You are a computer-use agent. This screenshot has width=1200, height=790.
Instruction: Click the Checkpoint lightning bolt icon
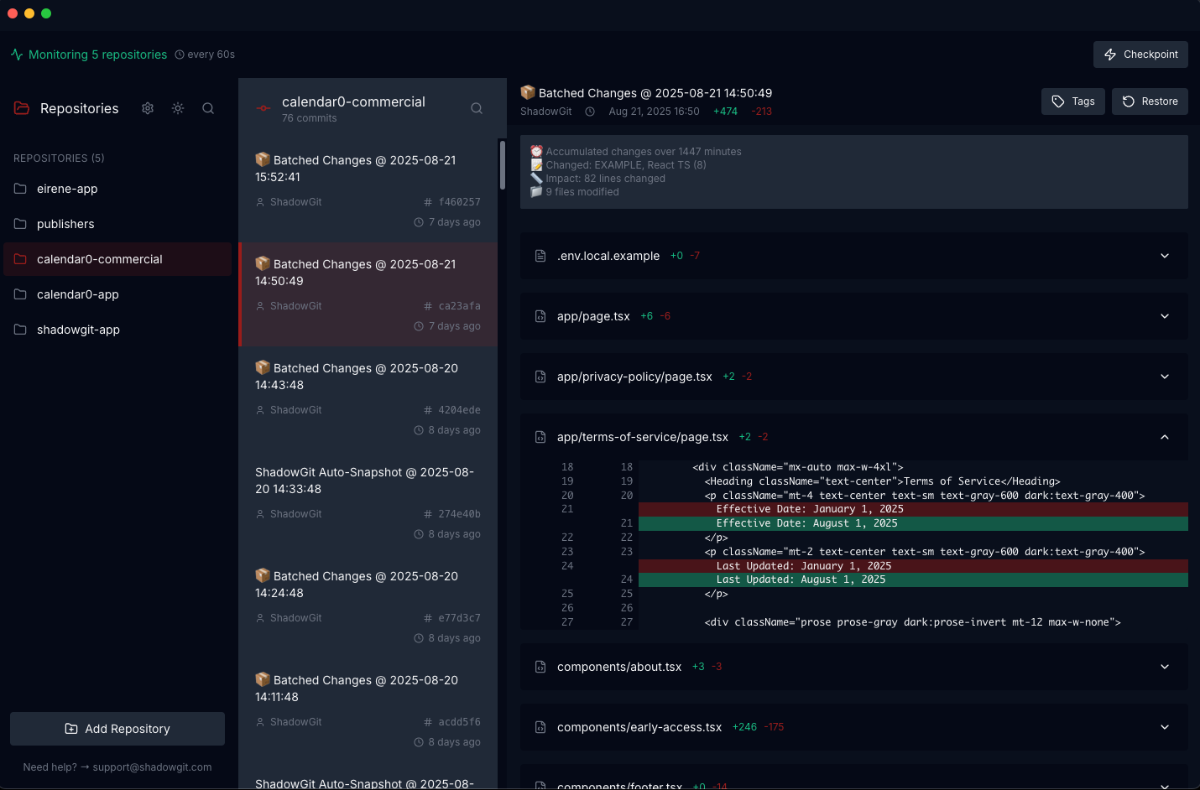[x=1110, y=54]
